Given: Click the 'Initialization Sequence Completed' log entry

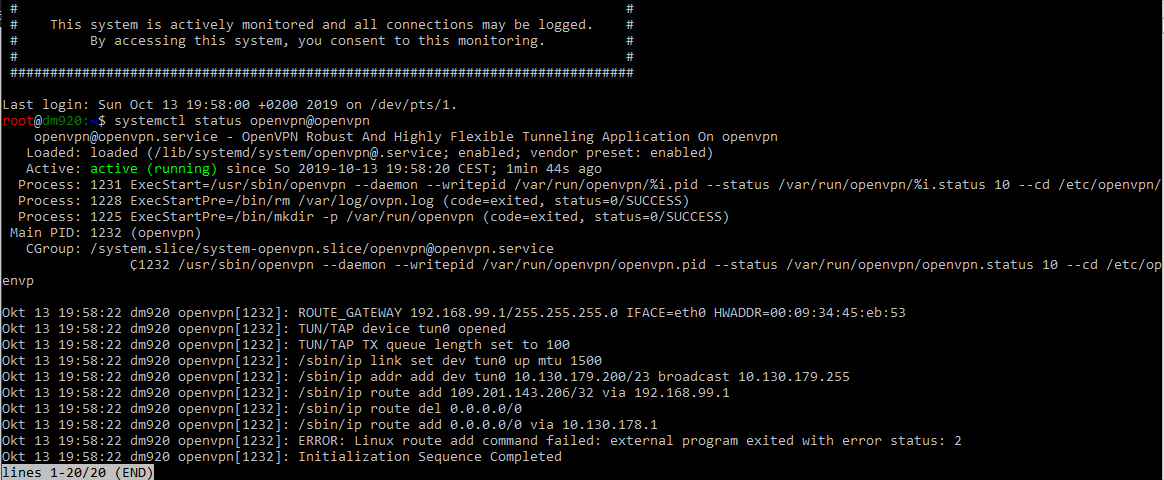Looking at the screenshot, I should [x=430, y=456].
